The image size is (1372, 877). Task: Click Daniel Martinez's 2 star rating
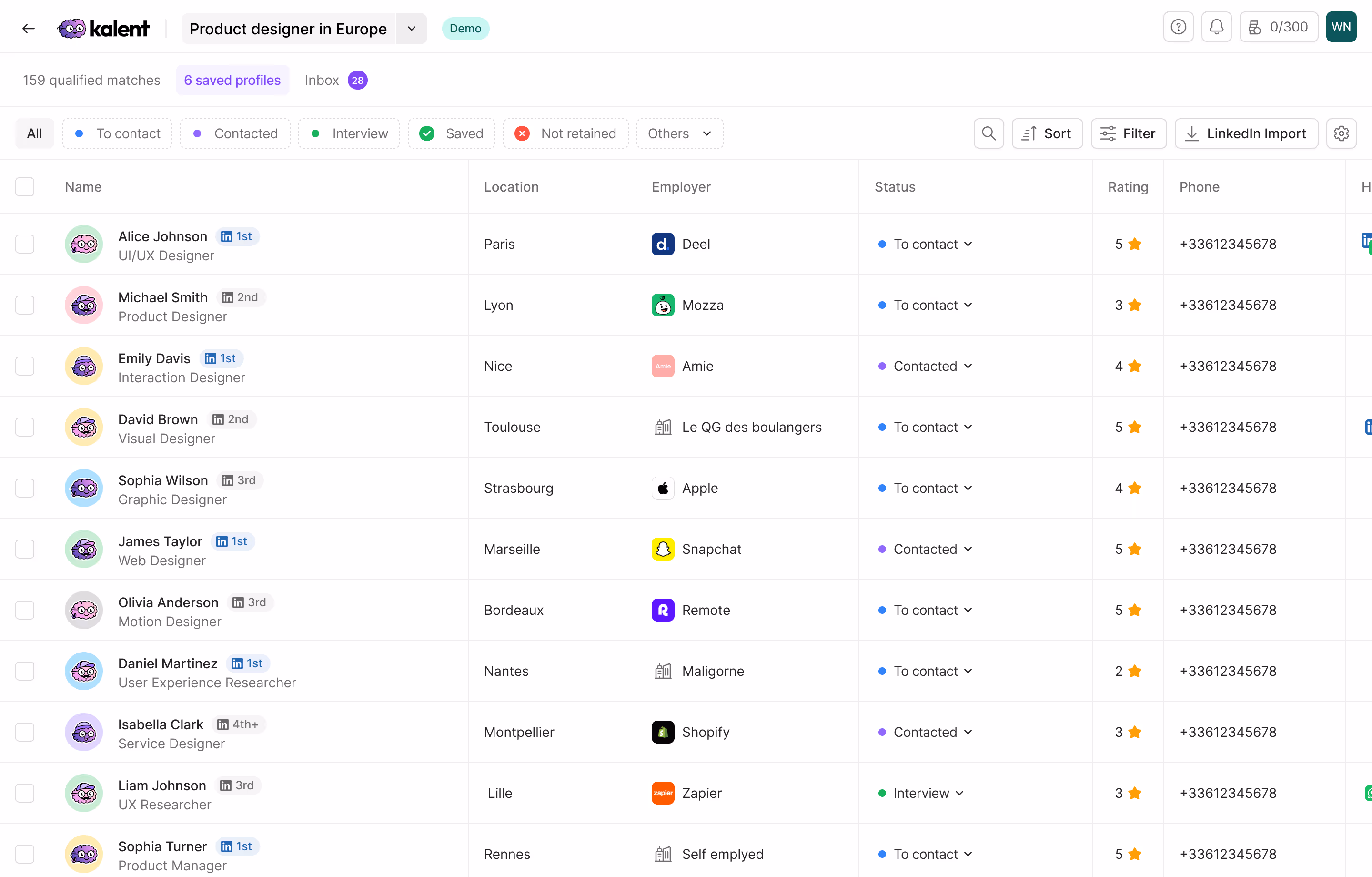click(x=1128, y=671)
